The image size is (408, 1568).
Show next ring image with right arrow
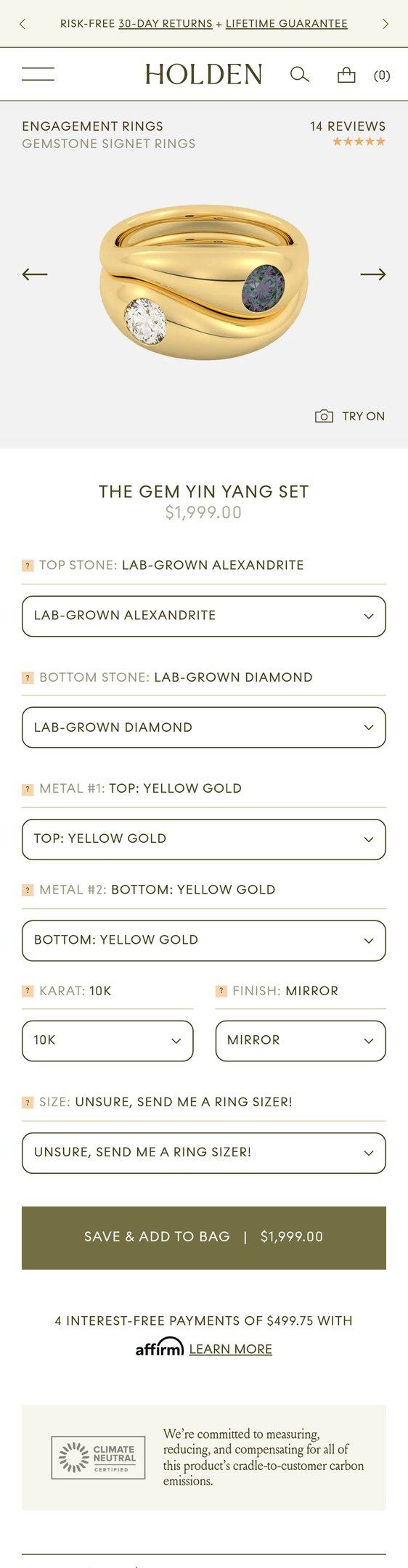click(x=373, y=274)
